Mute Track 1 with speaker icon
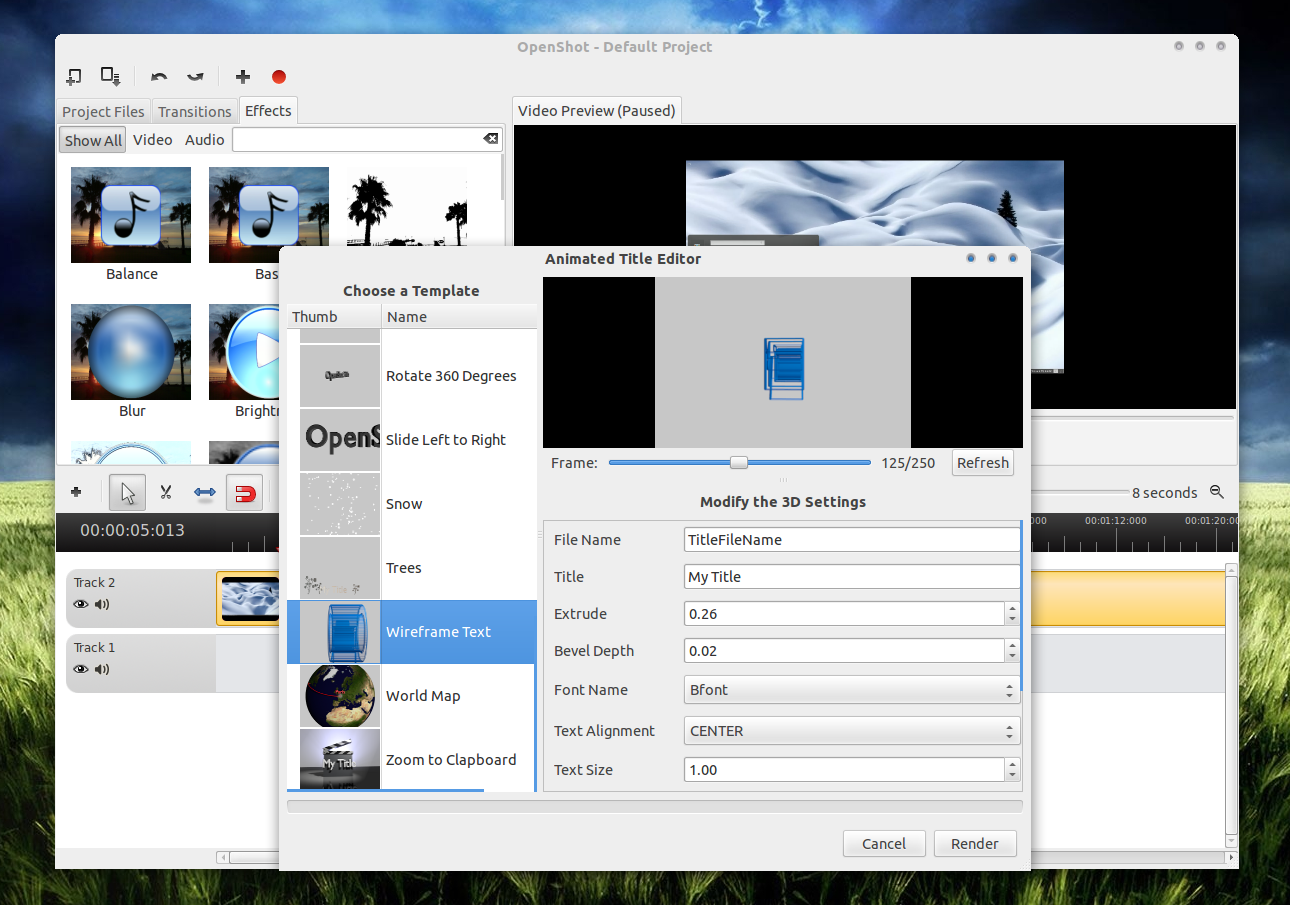Image resolution: width=1290 pixels, height=905 pixels. (102, 669)
